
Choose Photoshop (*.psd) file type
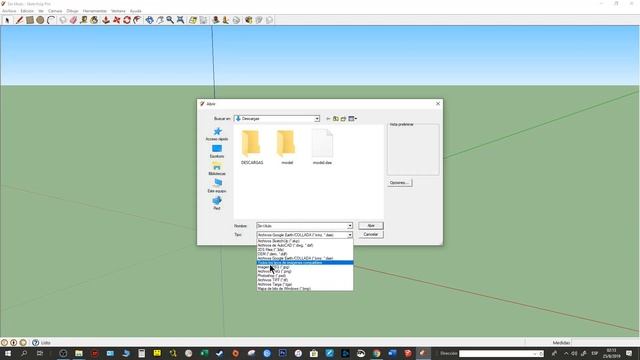(305, 276)
